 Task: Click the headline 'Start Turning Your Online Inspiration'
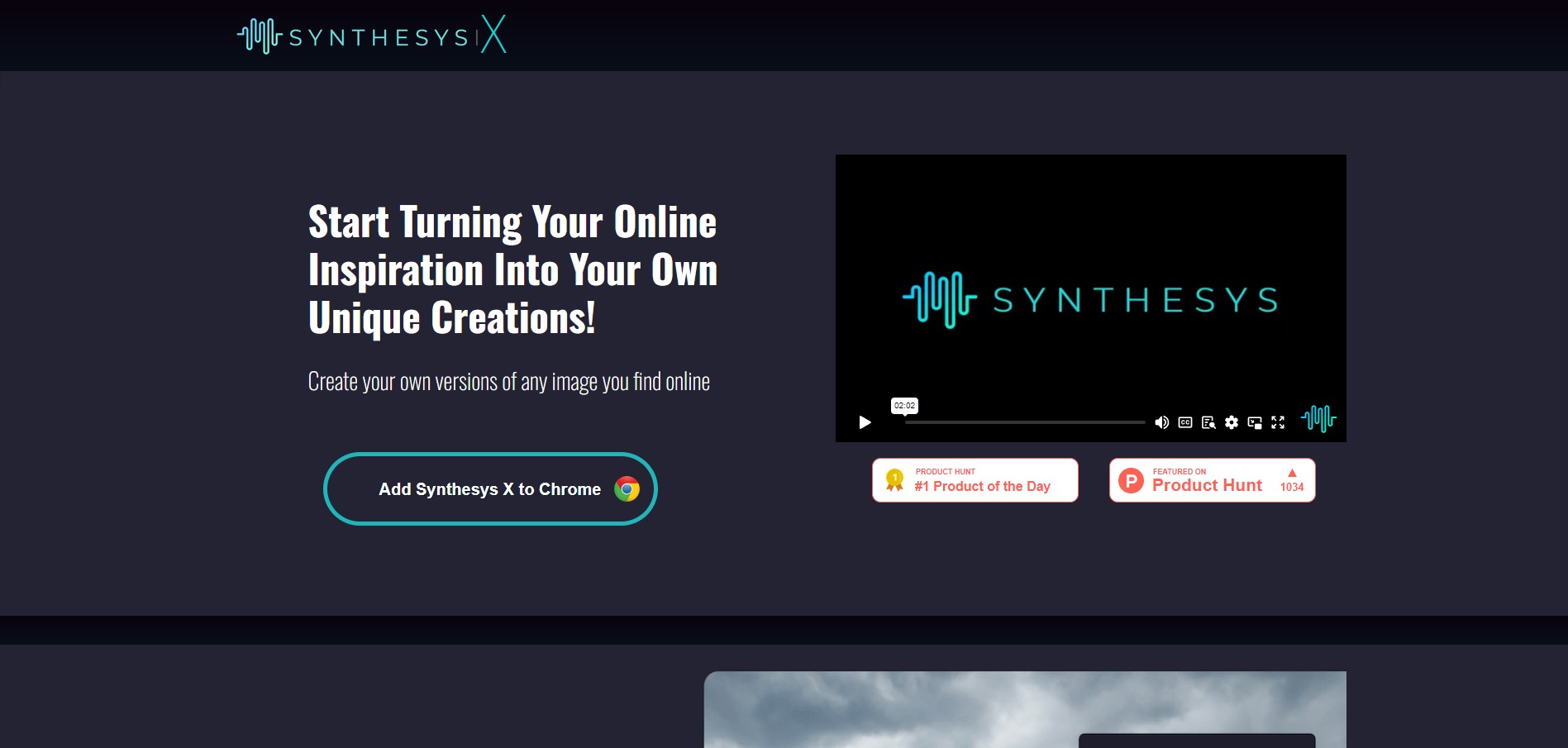pyautogui.click(x=512, y=269)
